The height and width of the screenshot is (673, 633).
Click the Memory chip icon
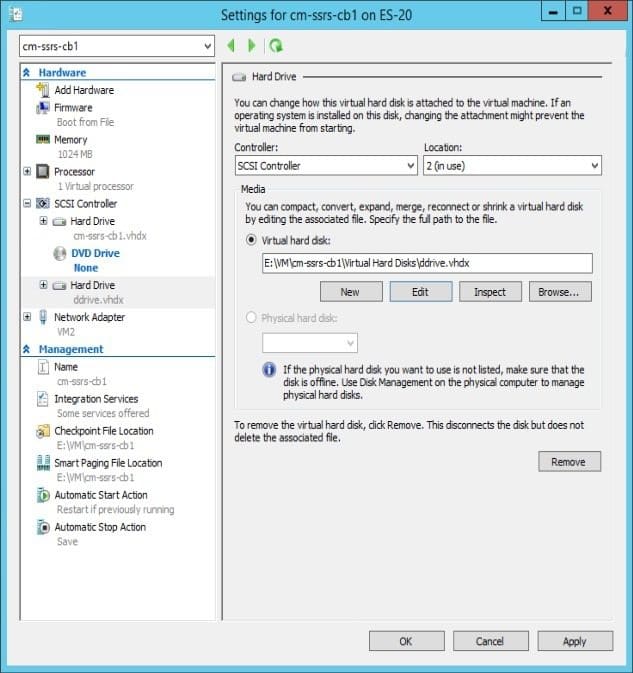coord(43,139)
